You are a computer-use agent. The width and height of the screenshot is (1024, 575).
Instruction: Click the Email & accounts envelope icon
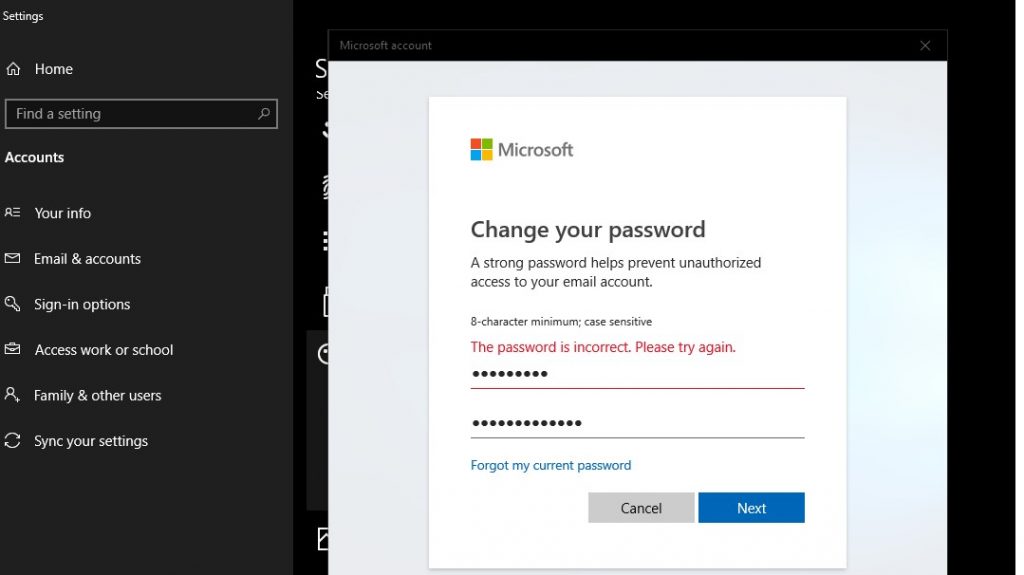[13, 258]
